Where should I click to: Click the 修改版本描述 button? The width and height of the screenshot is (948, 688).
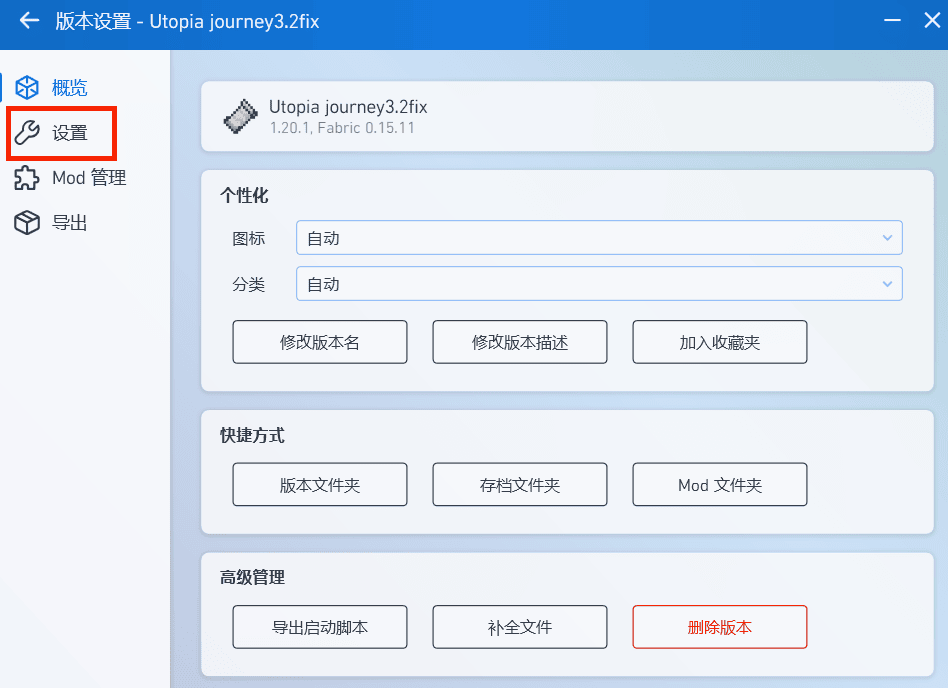pyautogui.click(x=520, y=342)
